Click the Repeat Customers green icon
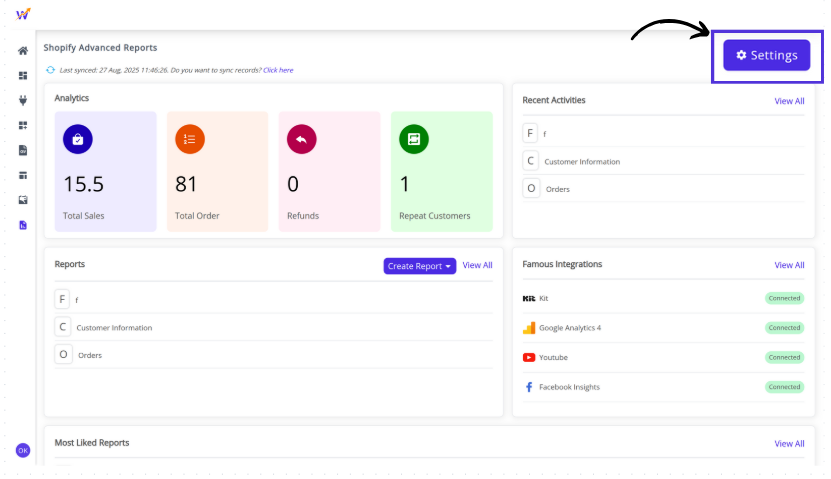 coord(414,140)
